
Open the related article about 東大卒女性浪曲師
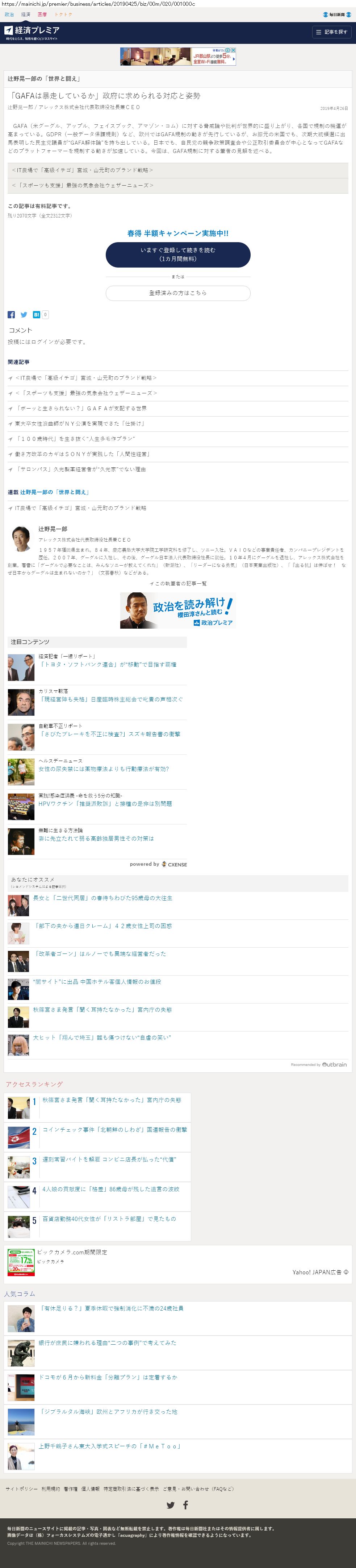point(80,424)
